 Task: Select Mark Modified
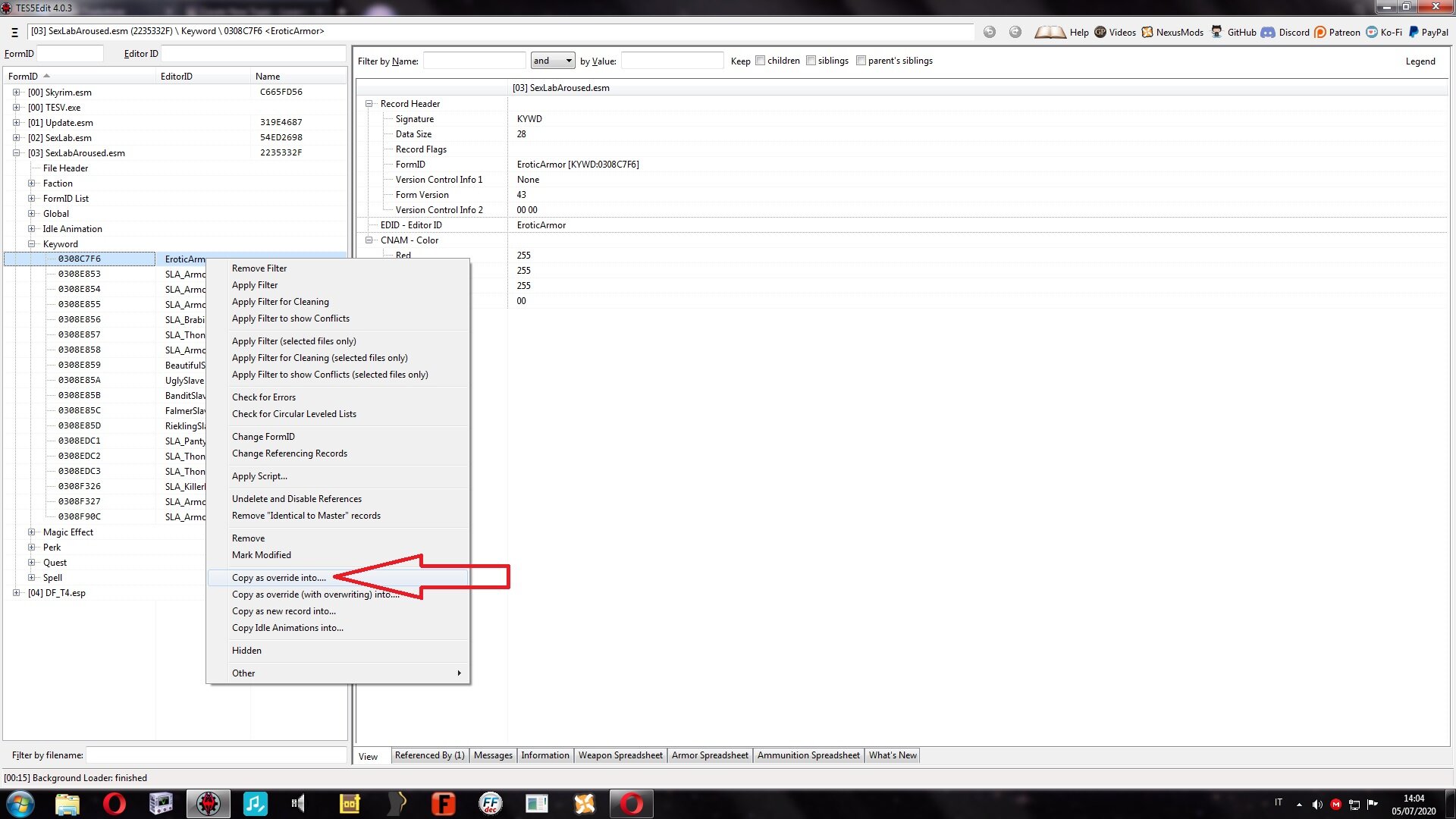tap(338, 555)
